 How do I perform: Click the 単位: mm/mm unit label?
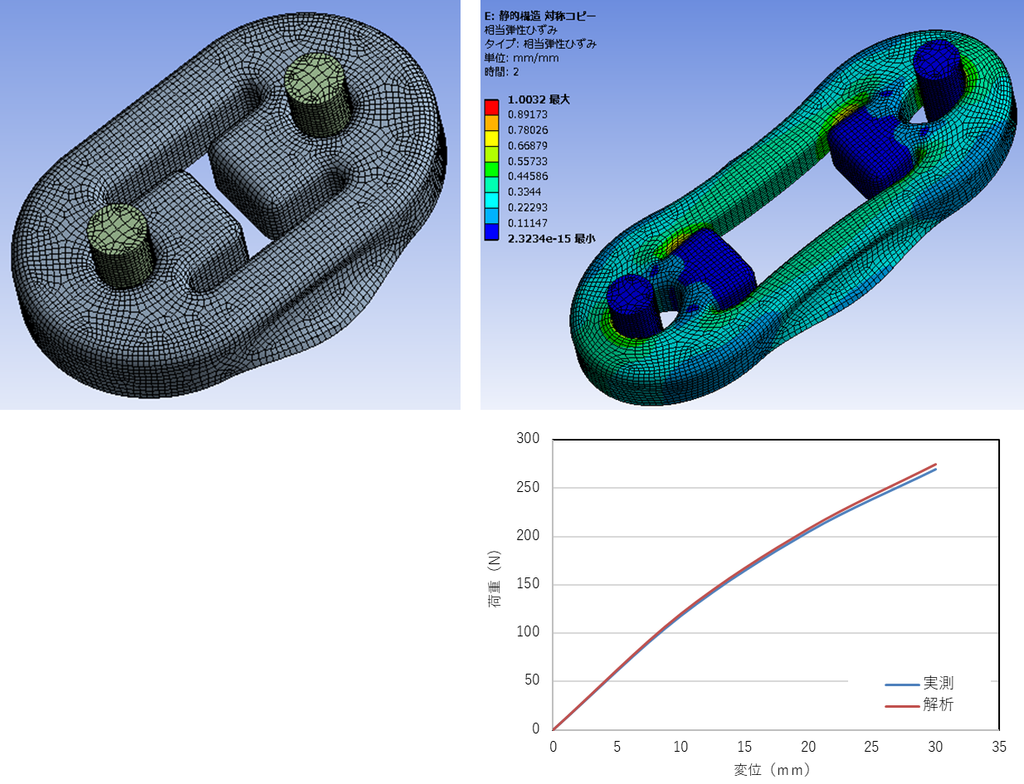click(x=521, y=58)
